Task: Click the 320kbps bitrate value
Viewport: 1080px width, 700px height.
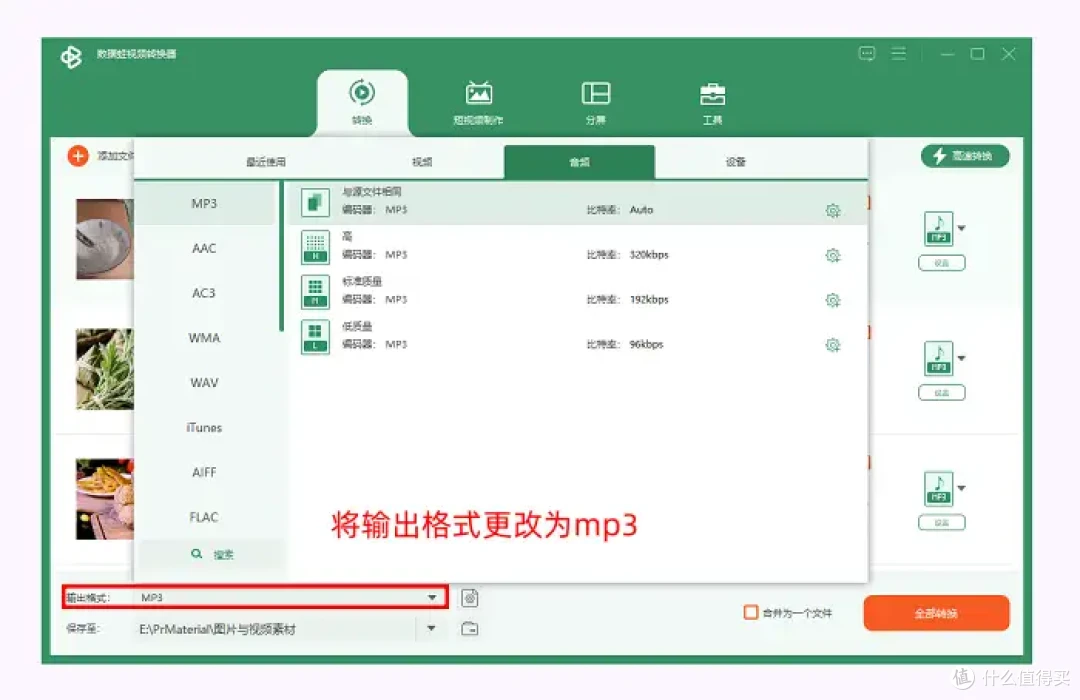Action: pos(649,254)
